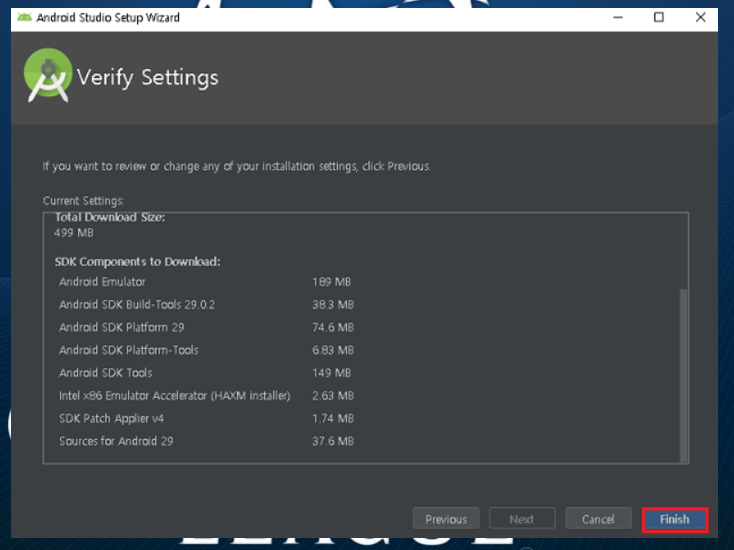
Task: Close the Android Studio Setup Wizard
Action: pyautogui.click(x=700, y=17)
